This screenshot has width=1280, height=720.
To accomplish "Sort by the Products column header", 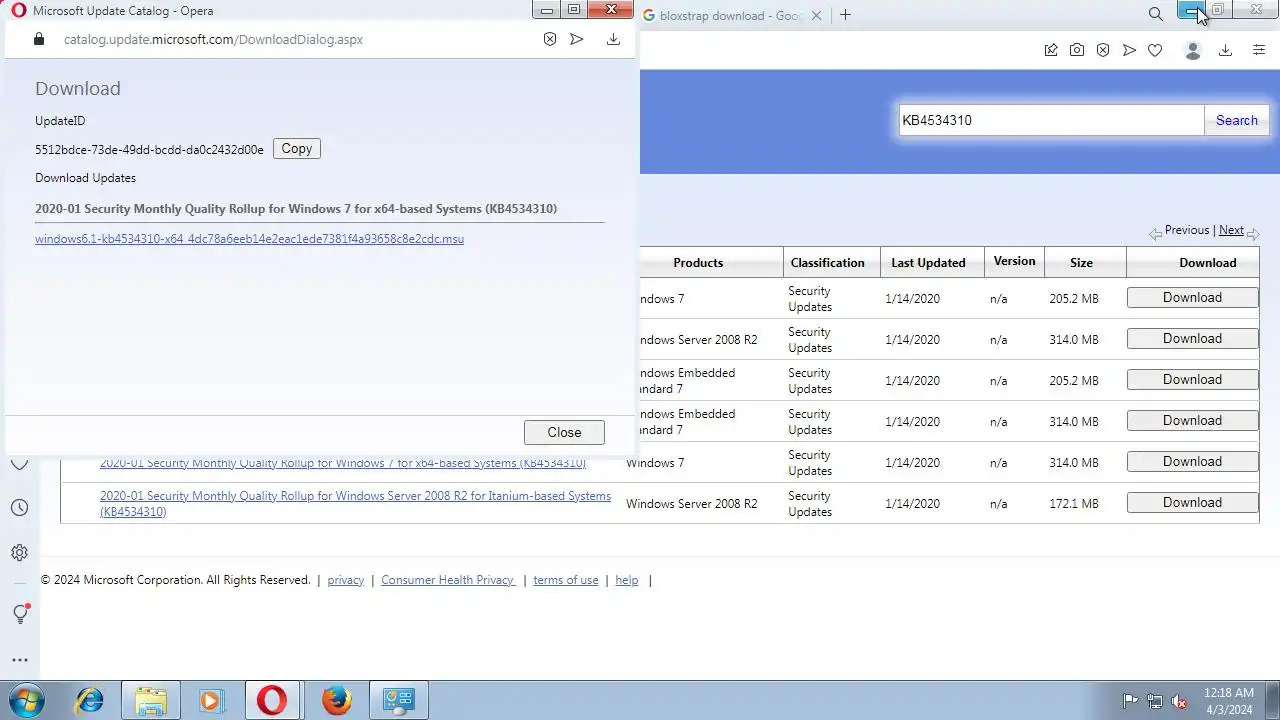I will [698, 263].
